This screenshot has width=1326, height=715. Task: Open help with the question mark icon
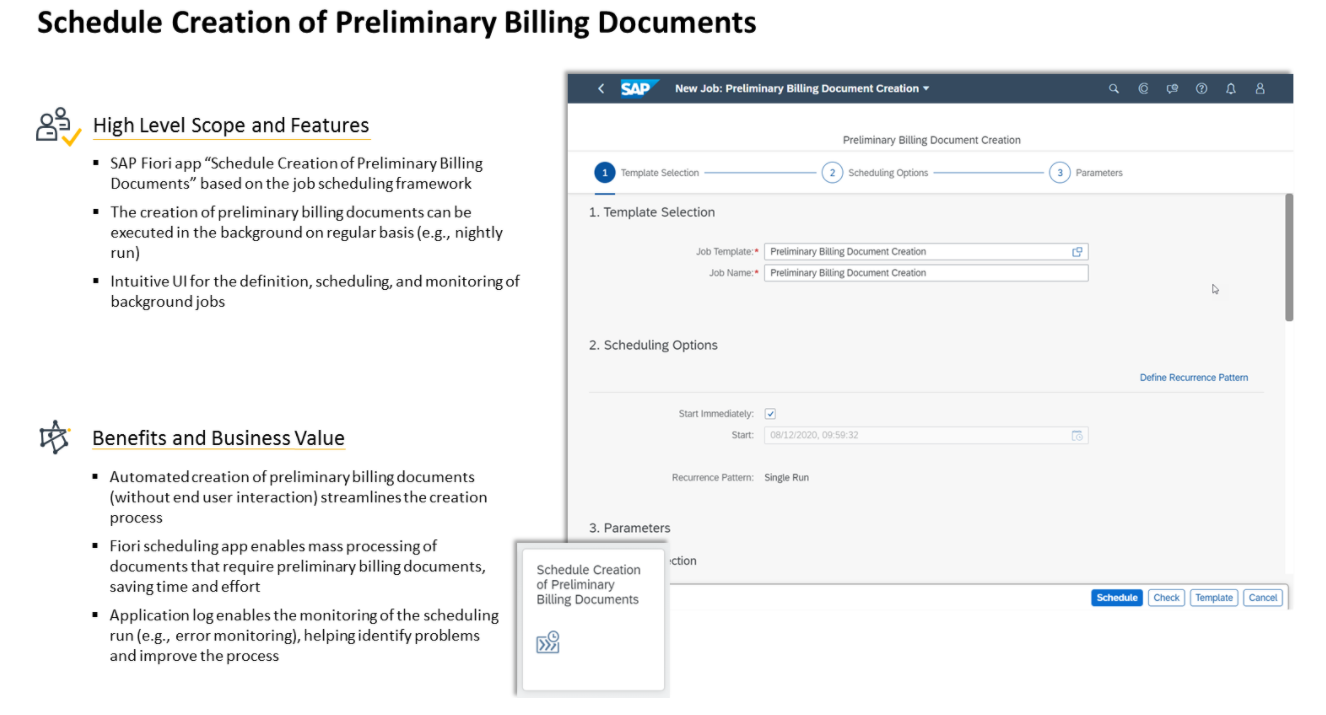pyautogui.click(x=1201, y=89)
